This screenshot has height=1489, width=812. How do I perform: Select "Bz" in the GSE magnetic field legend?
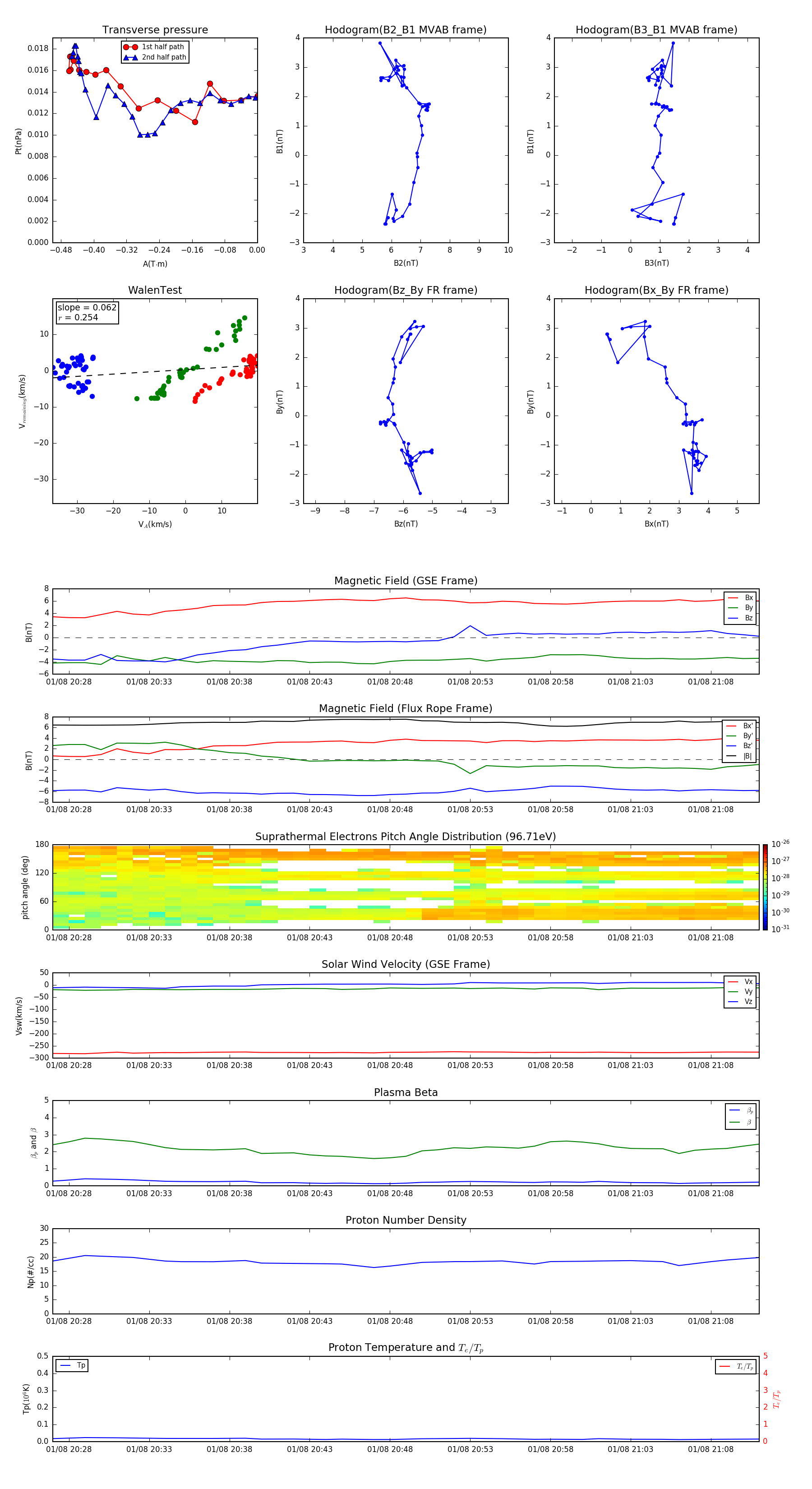740,618
